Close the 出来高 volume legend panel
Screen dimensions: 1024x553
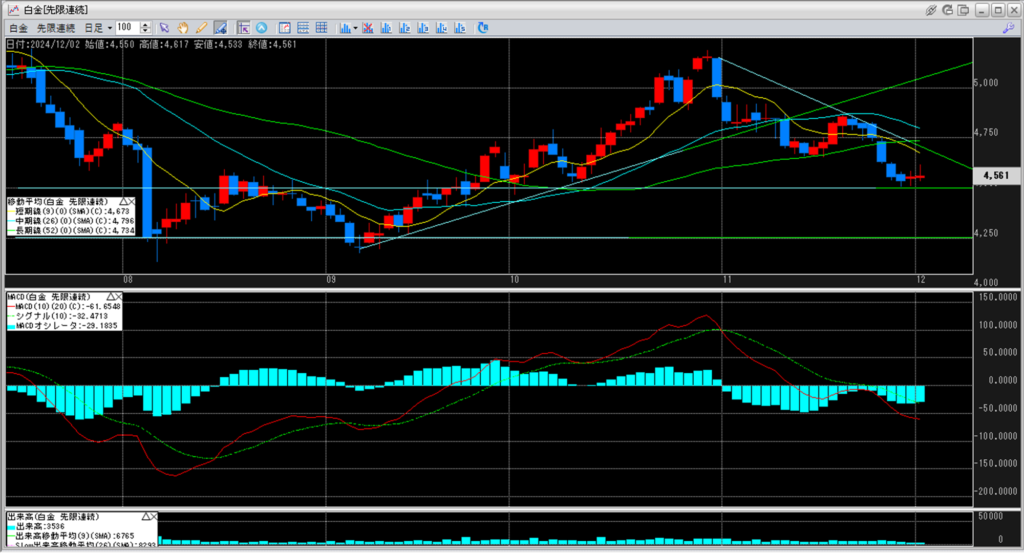coord(151,516)
